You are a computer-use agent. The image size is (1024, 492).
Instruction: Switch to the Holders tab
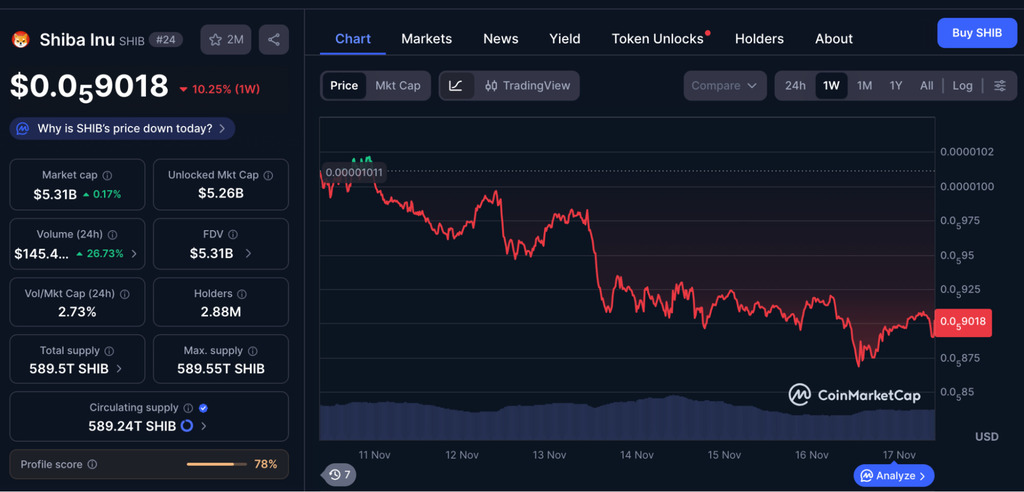pyautogui.click(x=759, y=39)
